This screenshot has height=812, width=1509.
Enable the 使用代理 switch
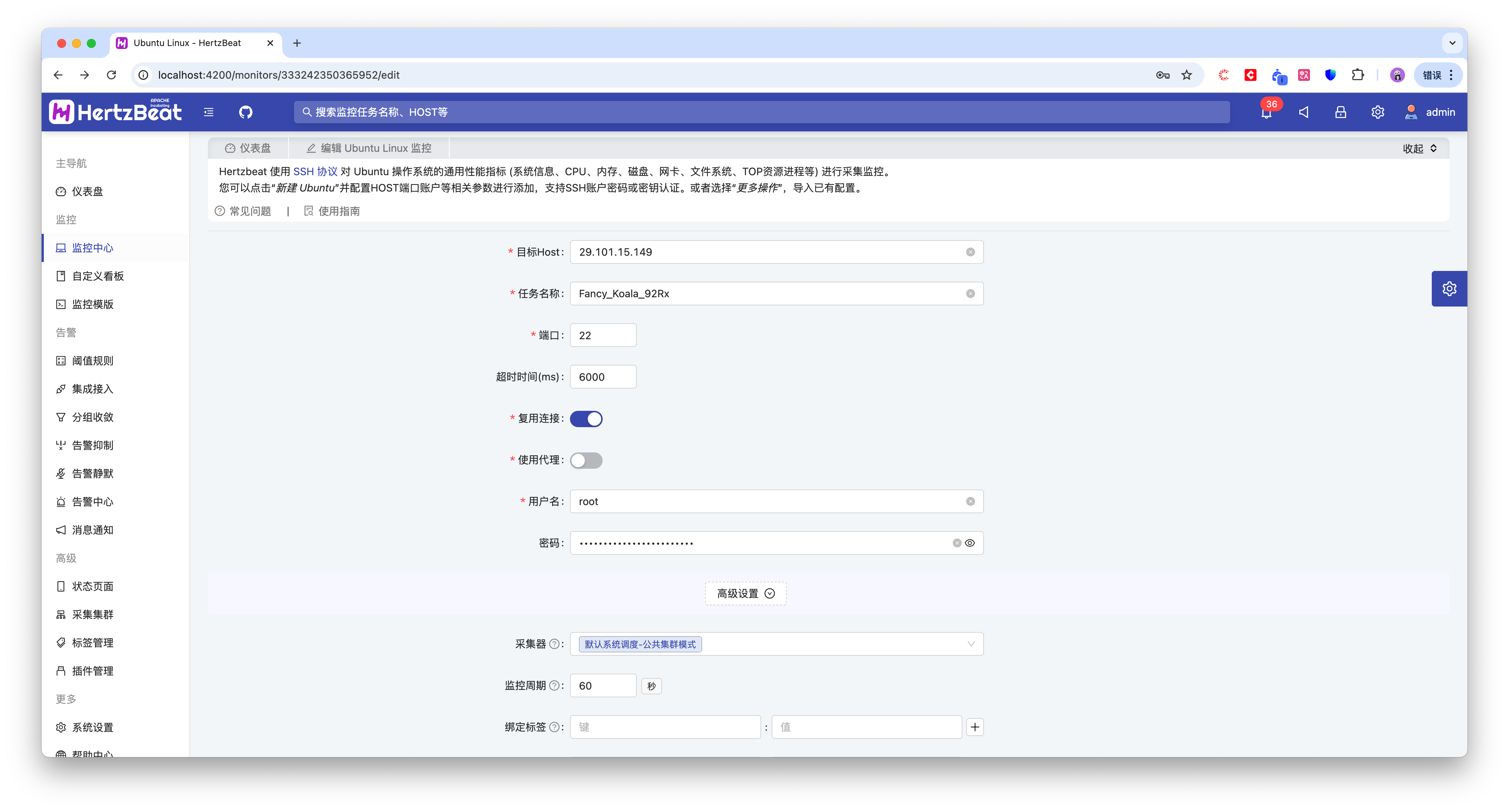tap(586, 460)
